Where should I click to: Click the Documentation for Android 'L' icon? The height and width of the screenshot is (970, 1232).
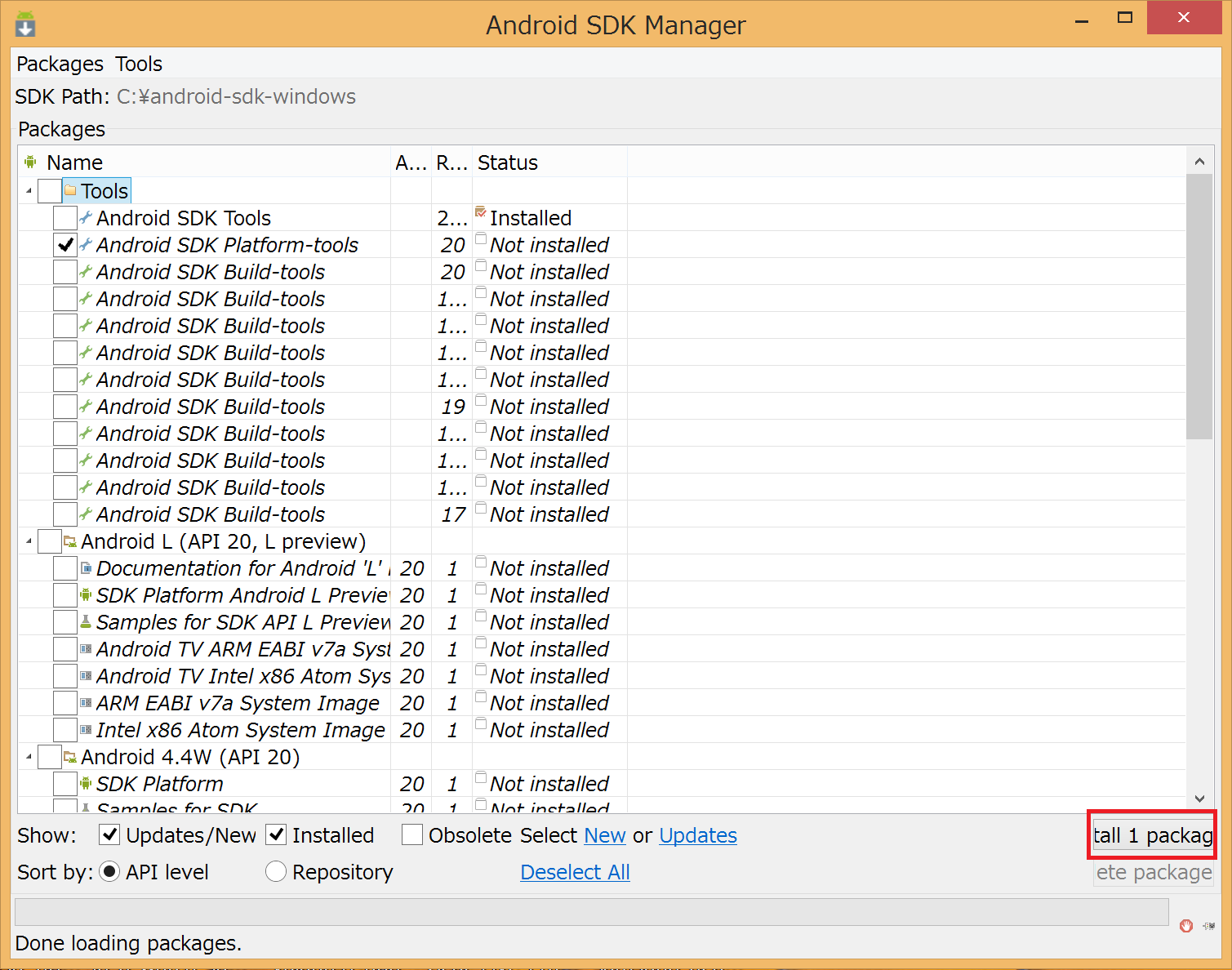pos(86,568)
